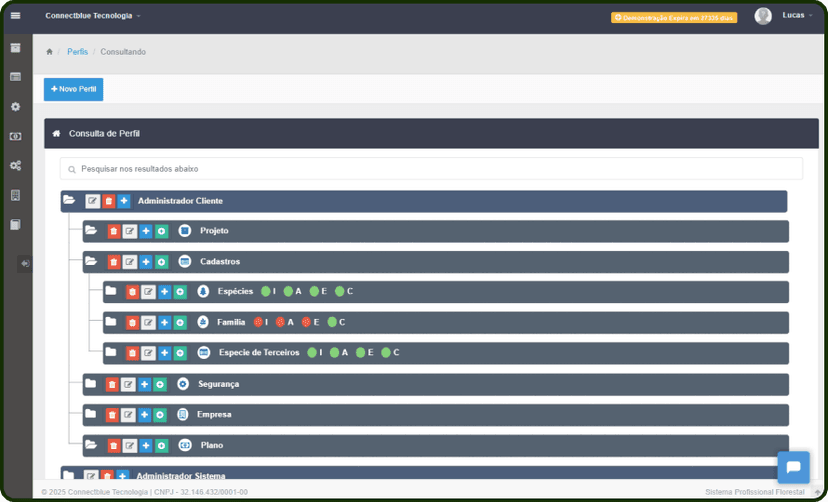The image size is (828, 502).
Task: Click the blue plus icon on Segurança row
Action: [x=144, y=384]
